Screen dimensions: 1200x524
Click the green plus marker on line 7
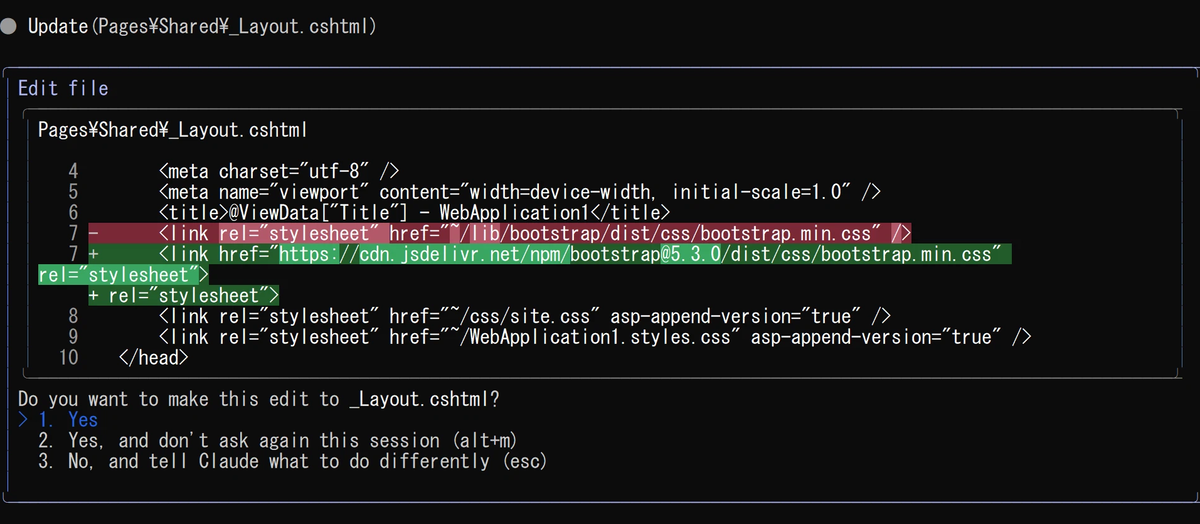click(x=93, y=254)
